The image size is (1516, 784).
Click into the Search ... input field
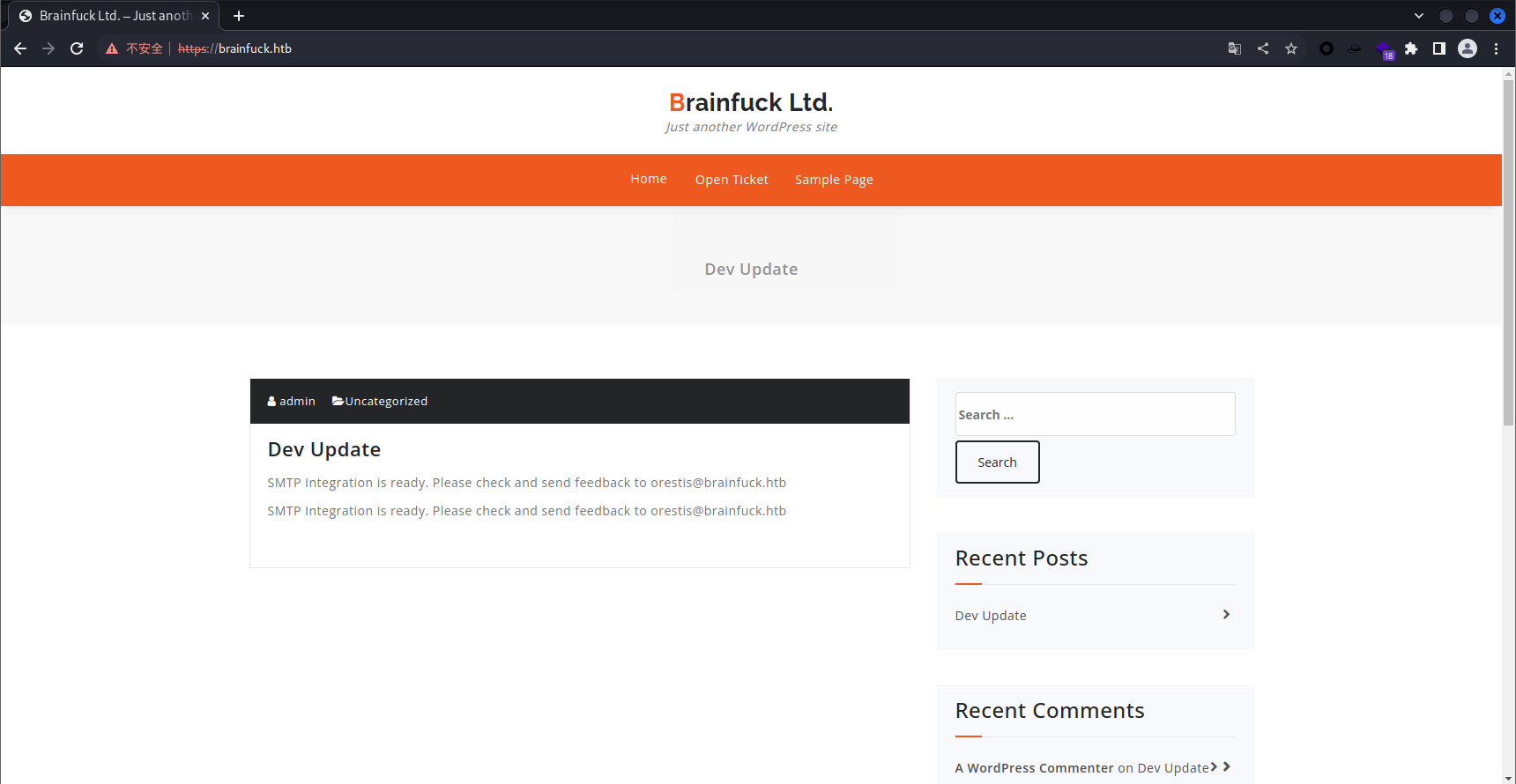pos(1095,414)
